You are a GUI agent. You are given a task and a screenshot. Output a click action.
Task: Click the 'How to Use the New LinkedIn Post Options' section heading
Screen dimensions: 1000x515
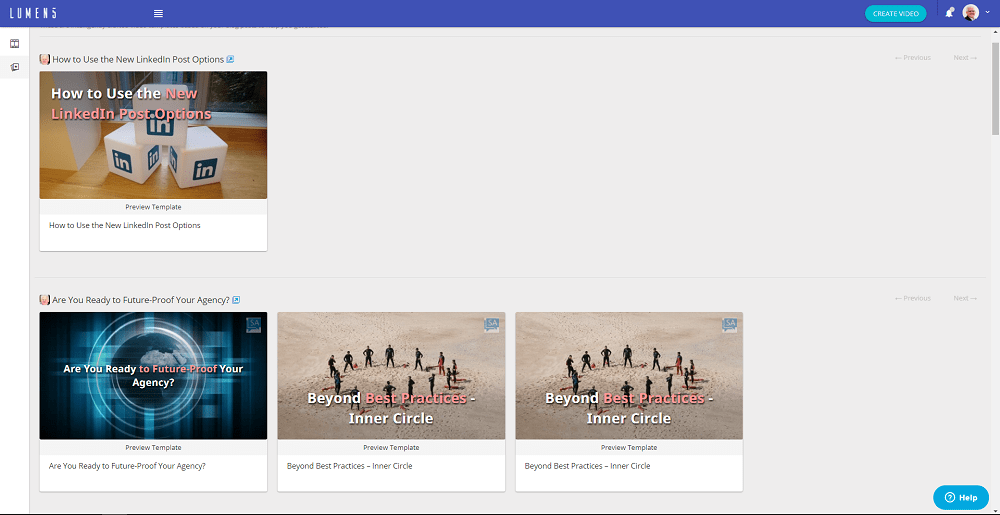(x=138, y=59)
